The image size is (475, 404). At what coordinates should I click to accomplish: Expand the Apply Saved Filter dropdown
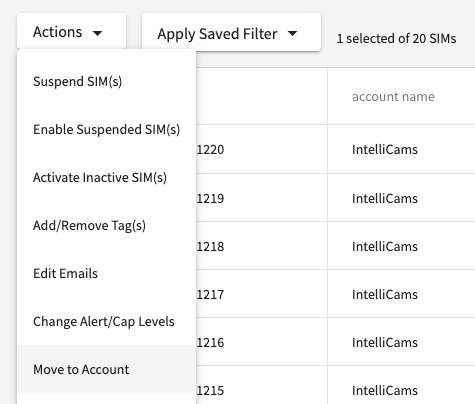pos(231,32)
